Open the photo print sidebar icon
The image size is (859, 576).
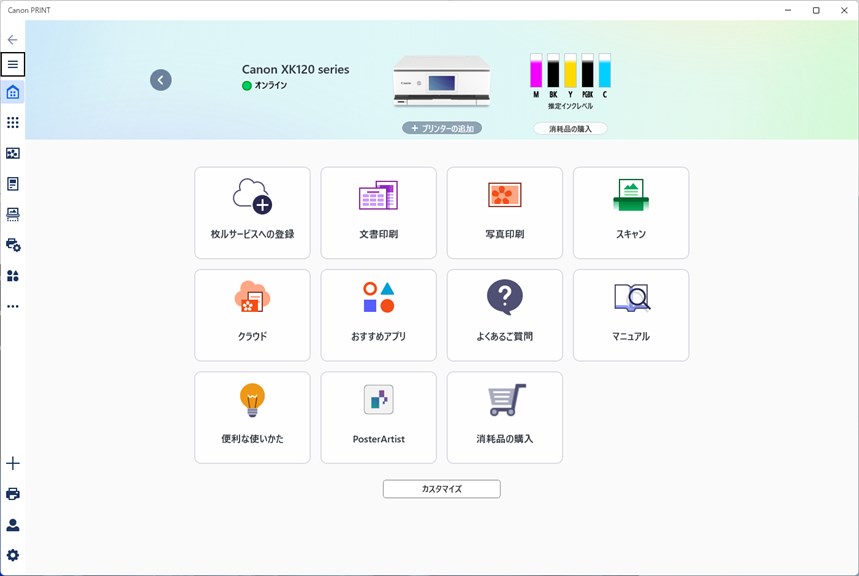pos(13,153)
